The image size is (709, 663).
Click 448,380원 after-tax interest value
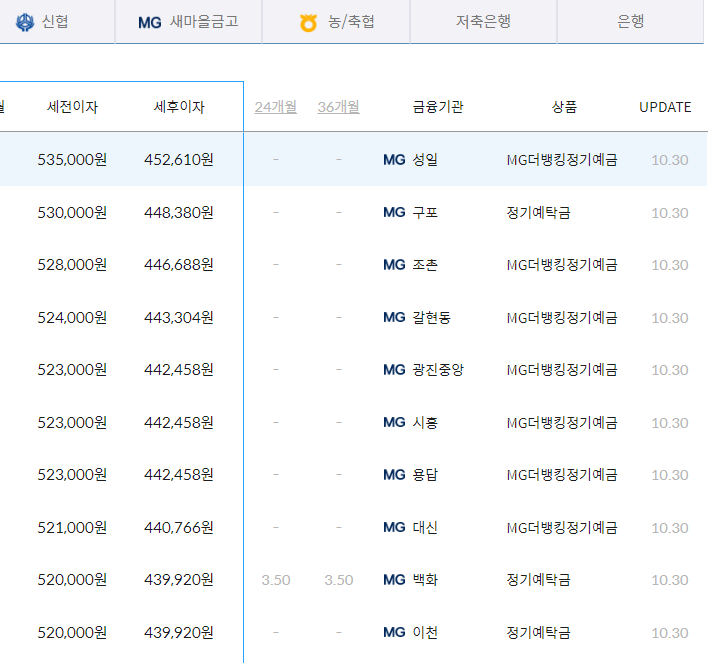179,213
